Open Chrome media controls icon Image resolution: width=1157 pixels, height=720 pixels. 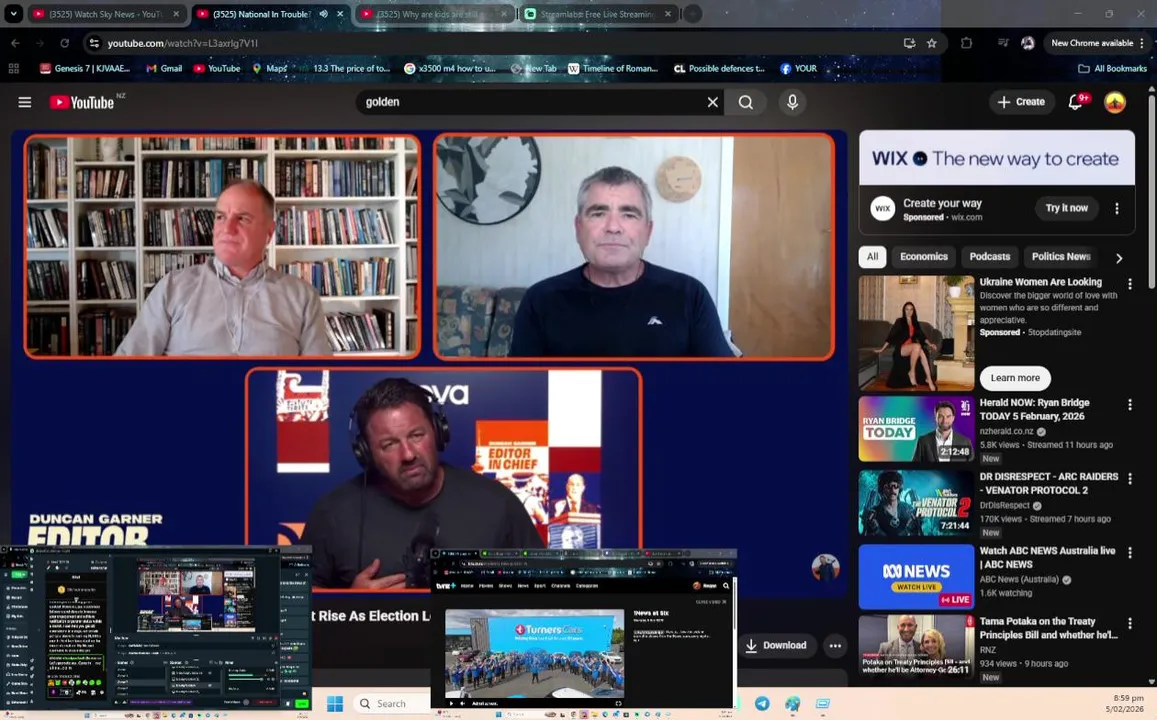1002,44
